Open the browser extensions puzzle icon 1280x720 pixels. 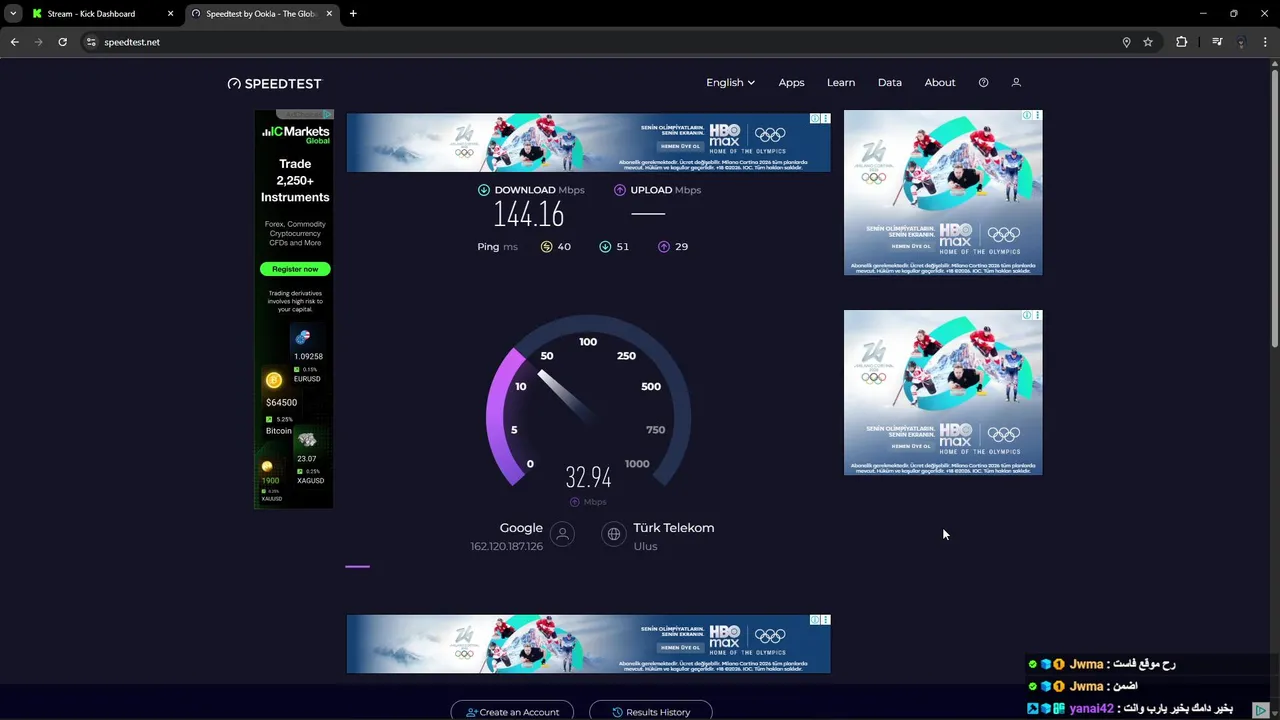(1182, 42)
